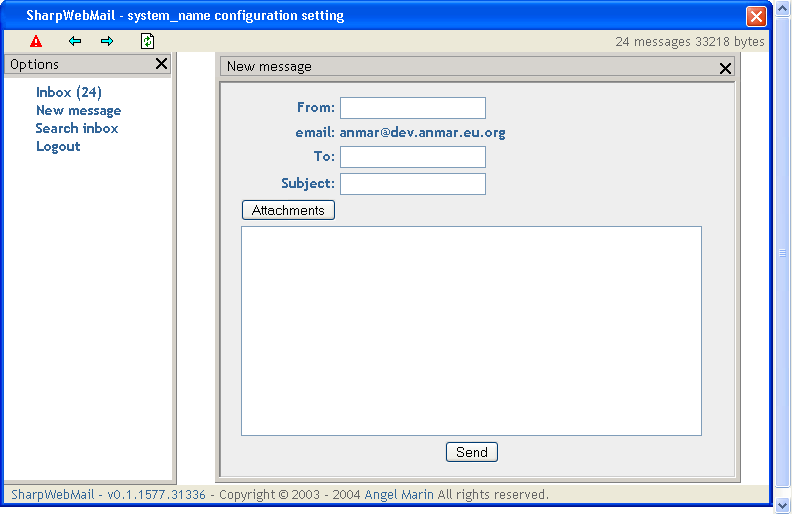This screenshot has width=792, height=514.
Task: Open the New message link in Options
Action: tap(78, 111)
